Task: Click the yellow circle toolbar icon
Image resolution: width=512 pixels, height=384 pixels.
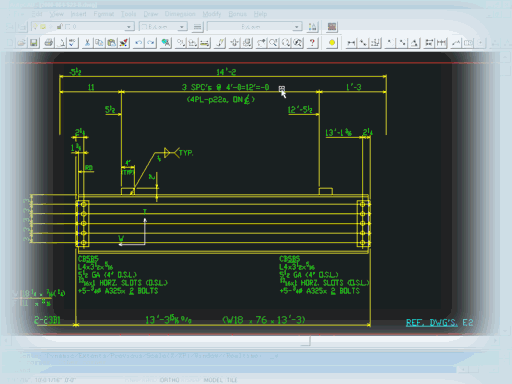Action: (x=332, y=43)
